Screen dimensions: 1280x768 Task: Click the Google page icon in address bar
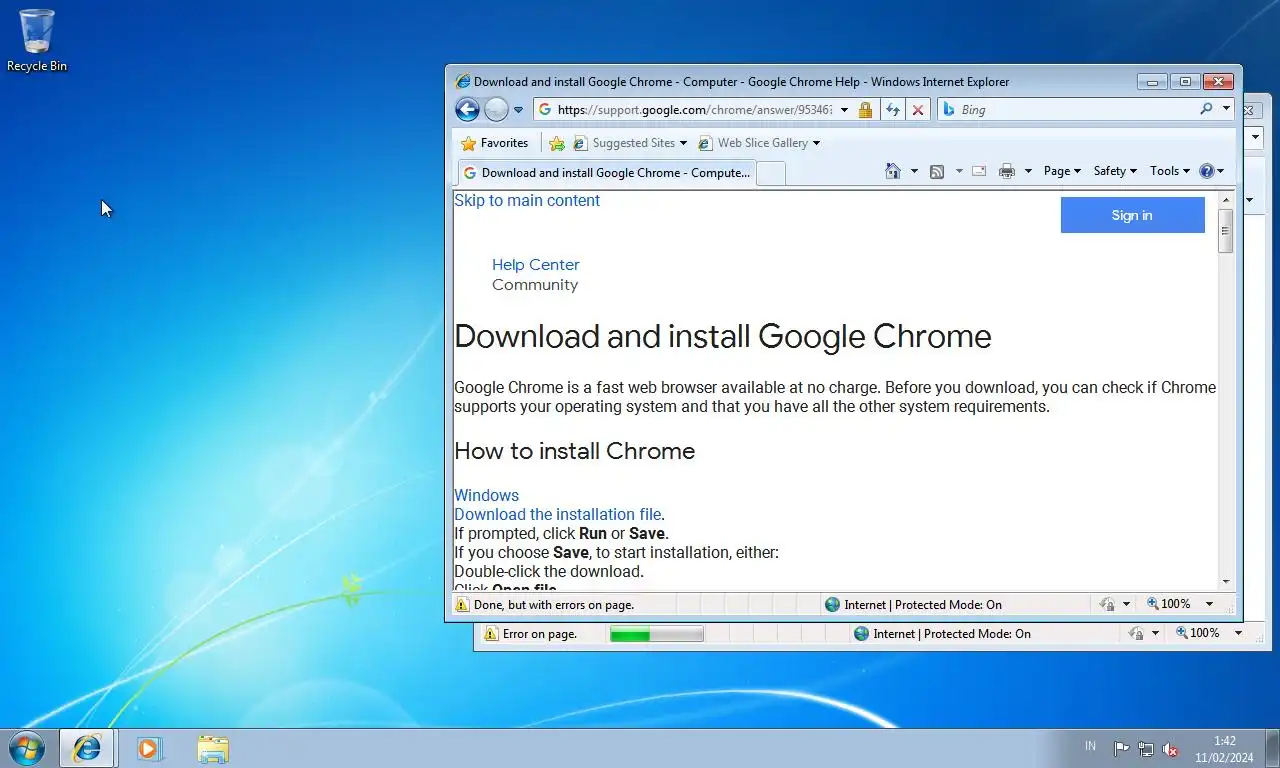pos(545,110)
